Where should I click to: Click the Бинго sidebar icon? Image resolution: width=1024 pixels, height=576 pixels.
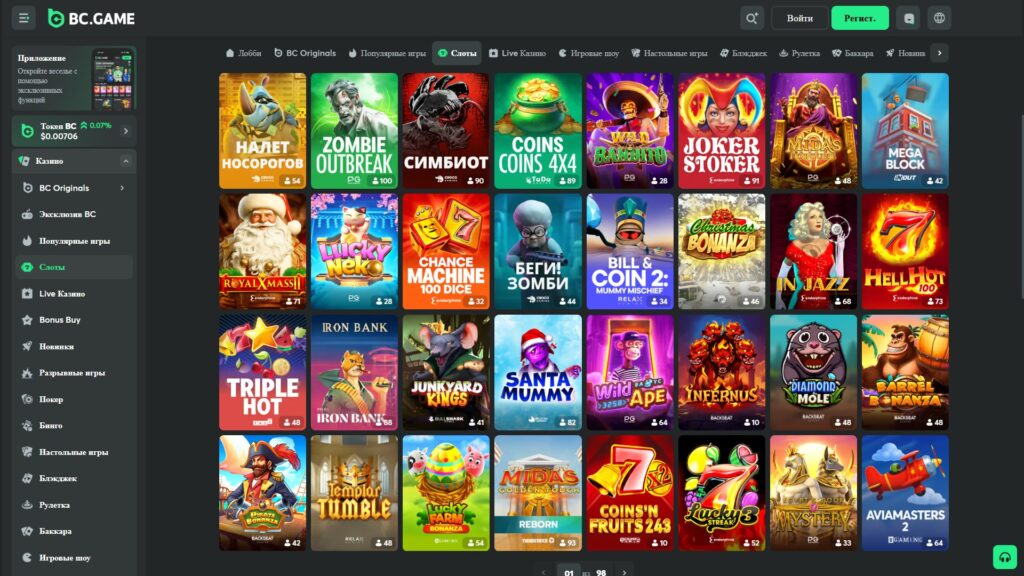pos(27,426)
